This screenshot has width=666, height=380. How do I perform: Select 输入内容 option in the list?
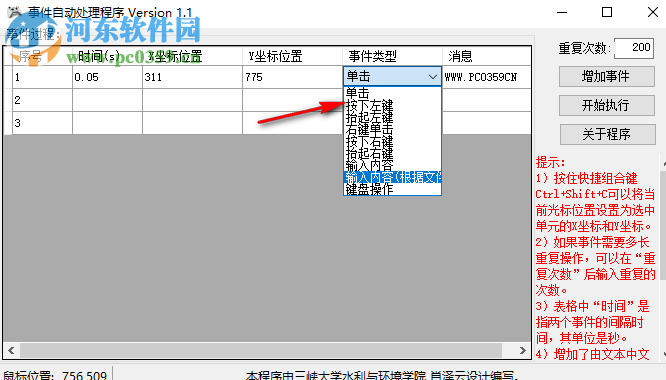click(x=392, y=165)
